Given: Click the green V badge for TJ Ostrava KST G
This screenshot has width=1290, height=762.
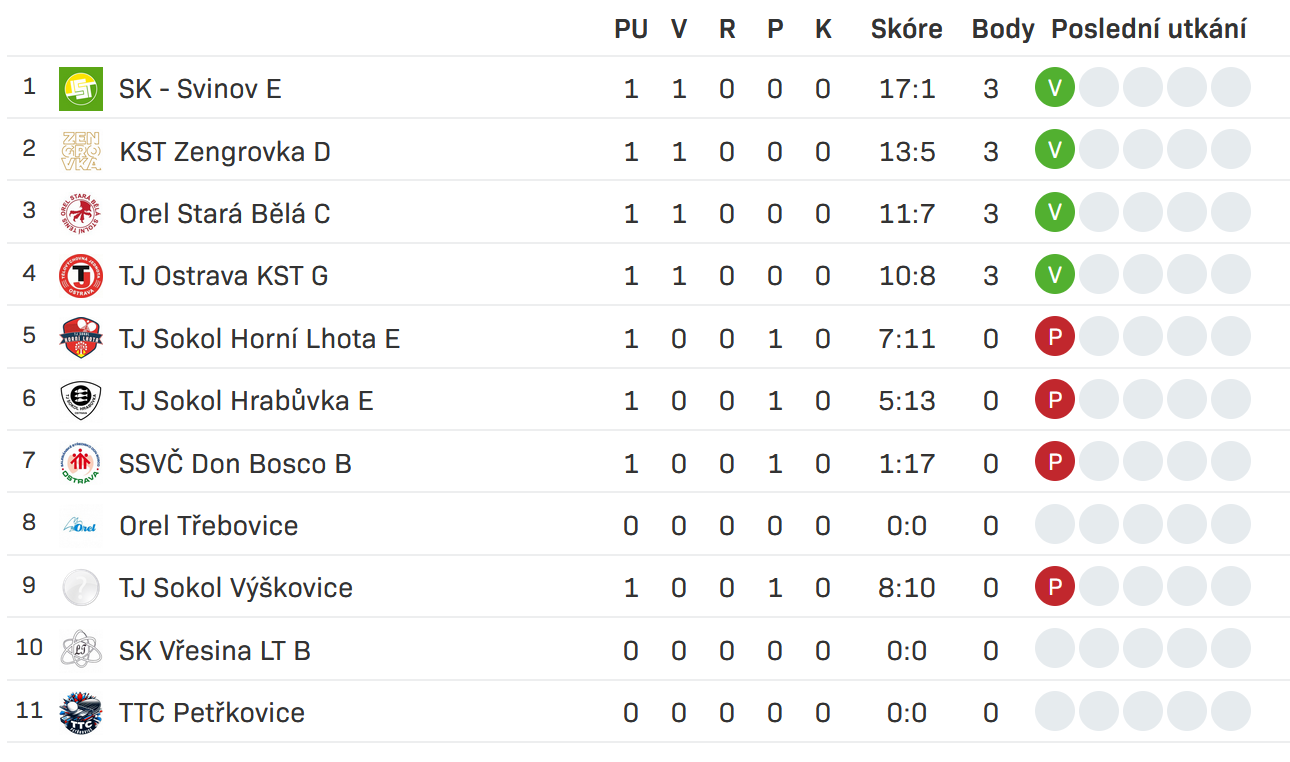Looking at the screenshot, I should point(1054,275).
